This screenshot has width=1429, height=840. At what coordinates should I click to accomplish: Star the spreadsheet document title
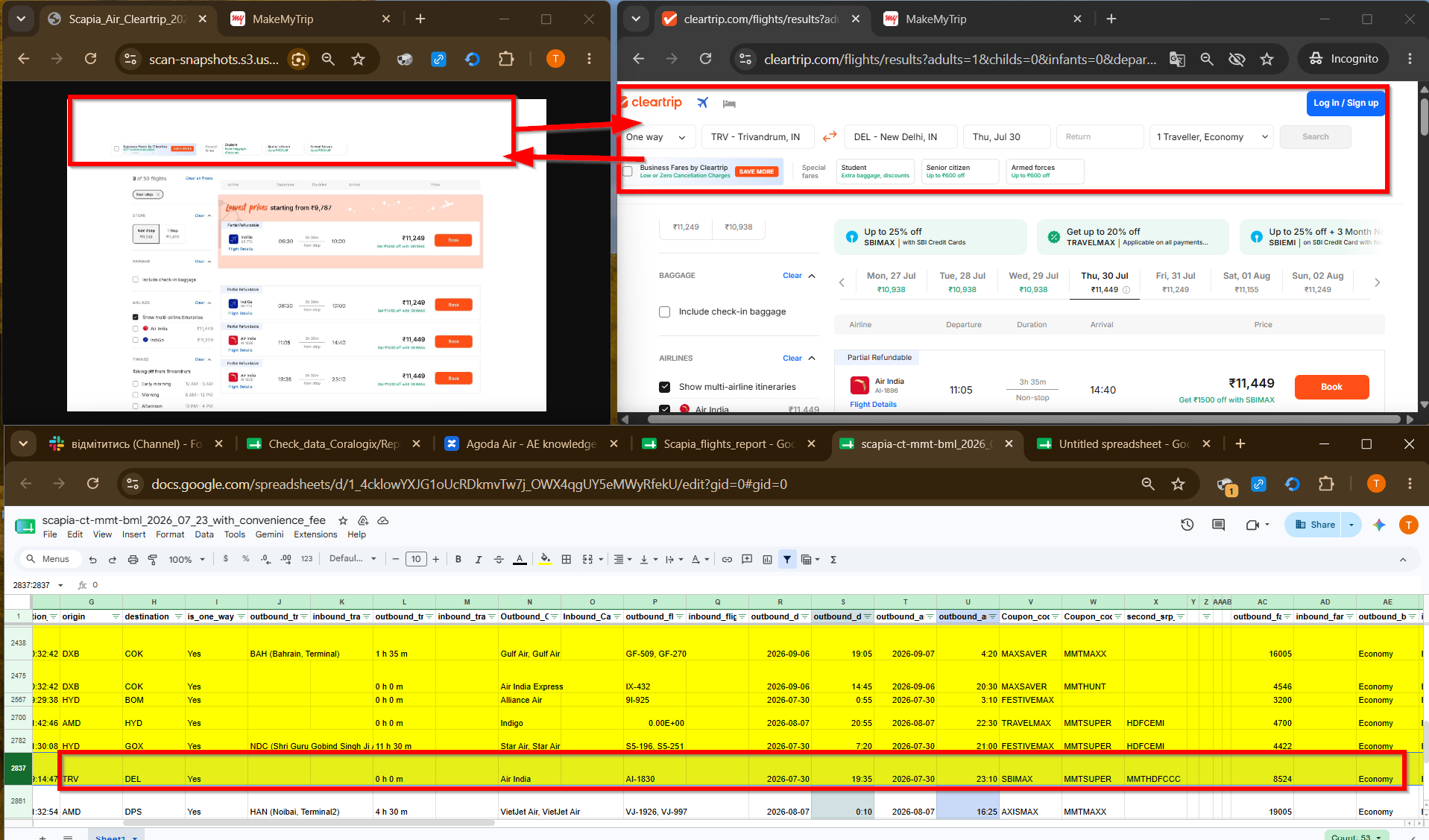point(343,520)
